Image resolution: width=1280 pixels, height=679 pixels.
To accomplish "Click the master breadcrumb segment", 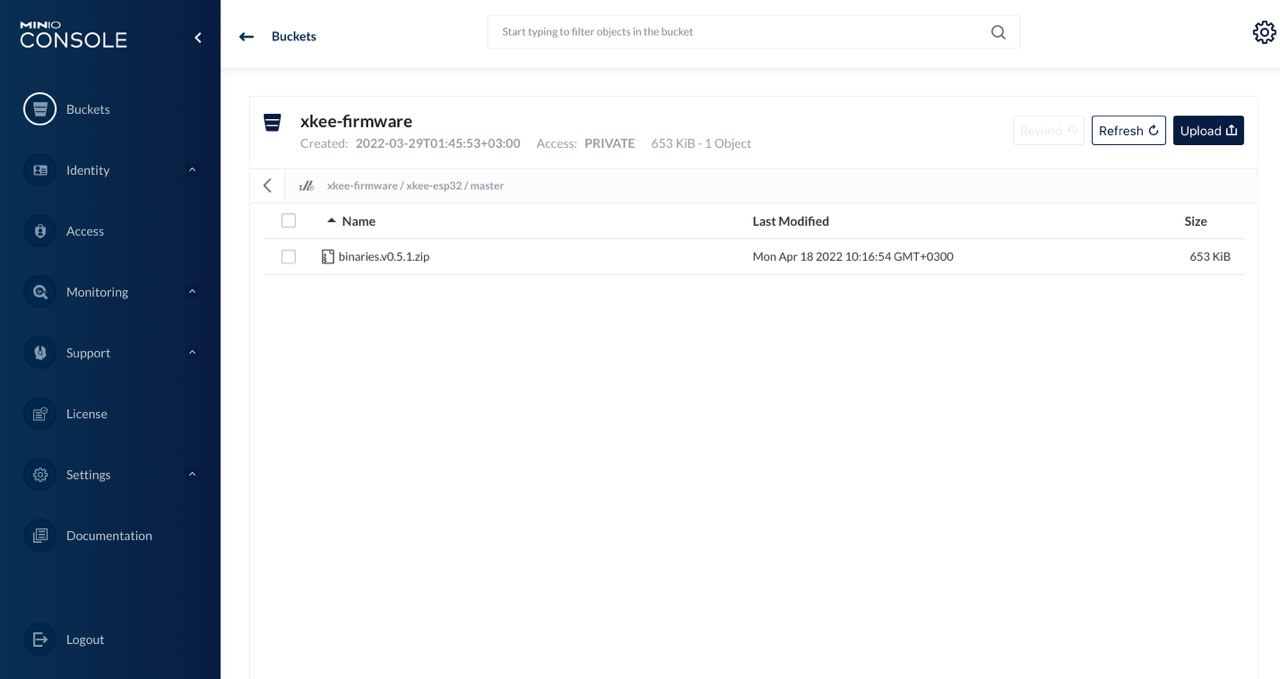I will click(487, 186).
